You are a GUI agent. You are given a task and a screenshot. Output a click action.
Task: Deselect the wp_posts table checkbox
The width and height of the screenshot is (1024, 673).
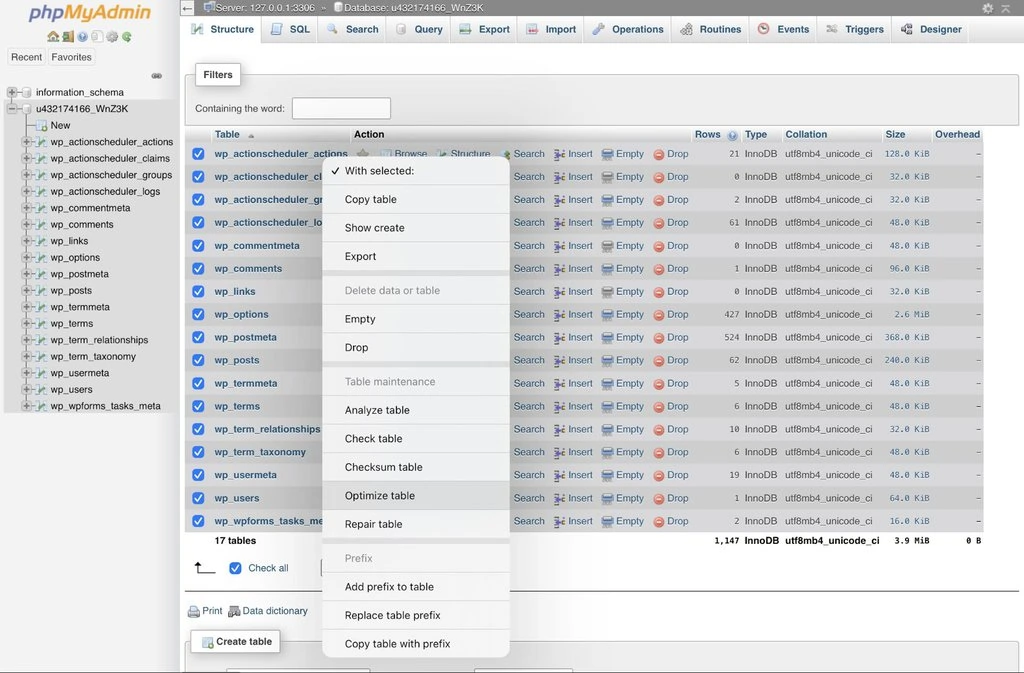[x=197, y=360]
